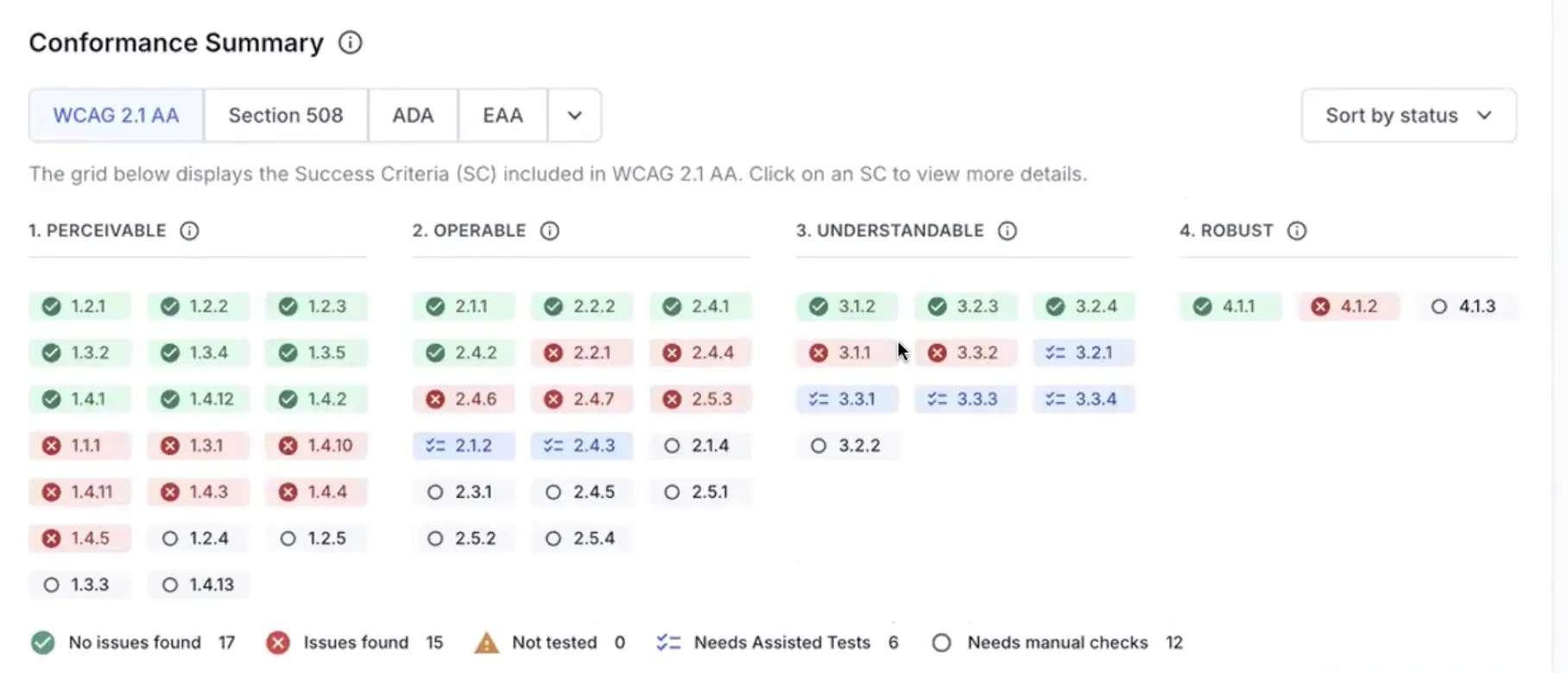
Task: Click the Needs Assisted Tests checklist icon
Action: [x=668, y=642]
